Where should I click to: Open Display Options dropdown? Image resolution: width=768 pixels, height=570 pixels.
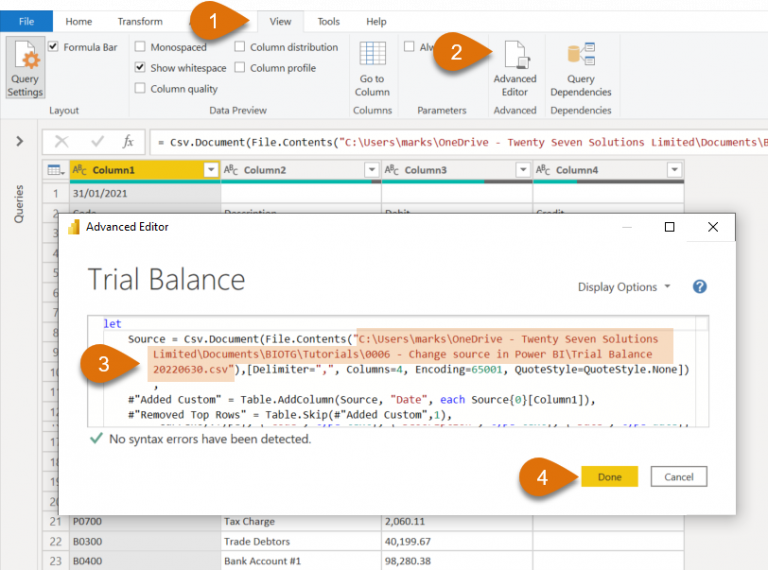click(624, 287)
